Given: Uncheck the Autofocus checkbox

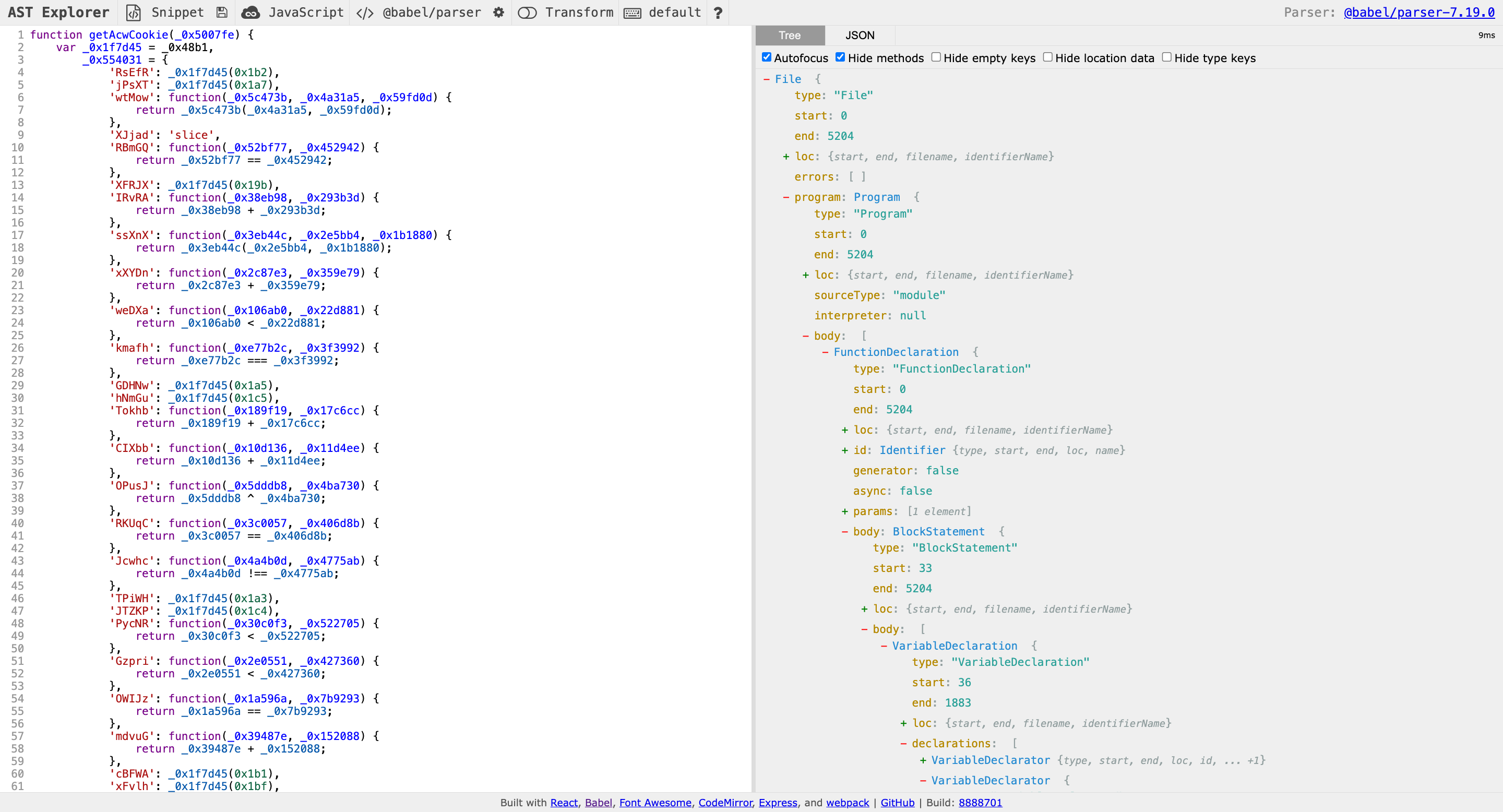Looking at the screenshot, I should coord(767,57).
